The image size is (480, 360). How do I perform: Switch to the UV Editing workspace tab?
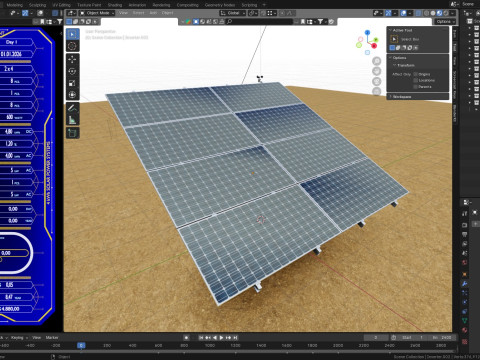(62, 5)
